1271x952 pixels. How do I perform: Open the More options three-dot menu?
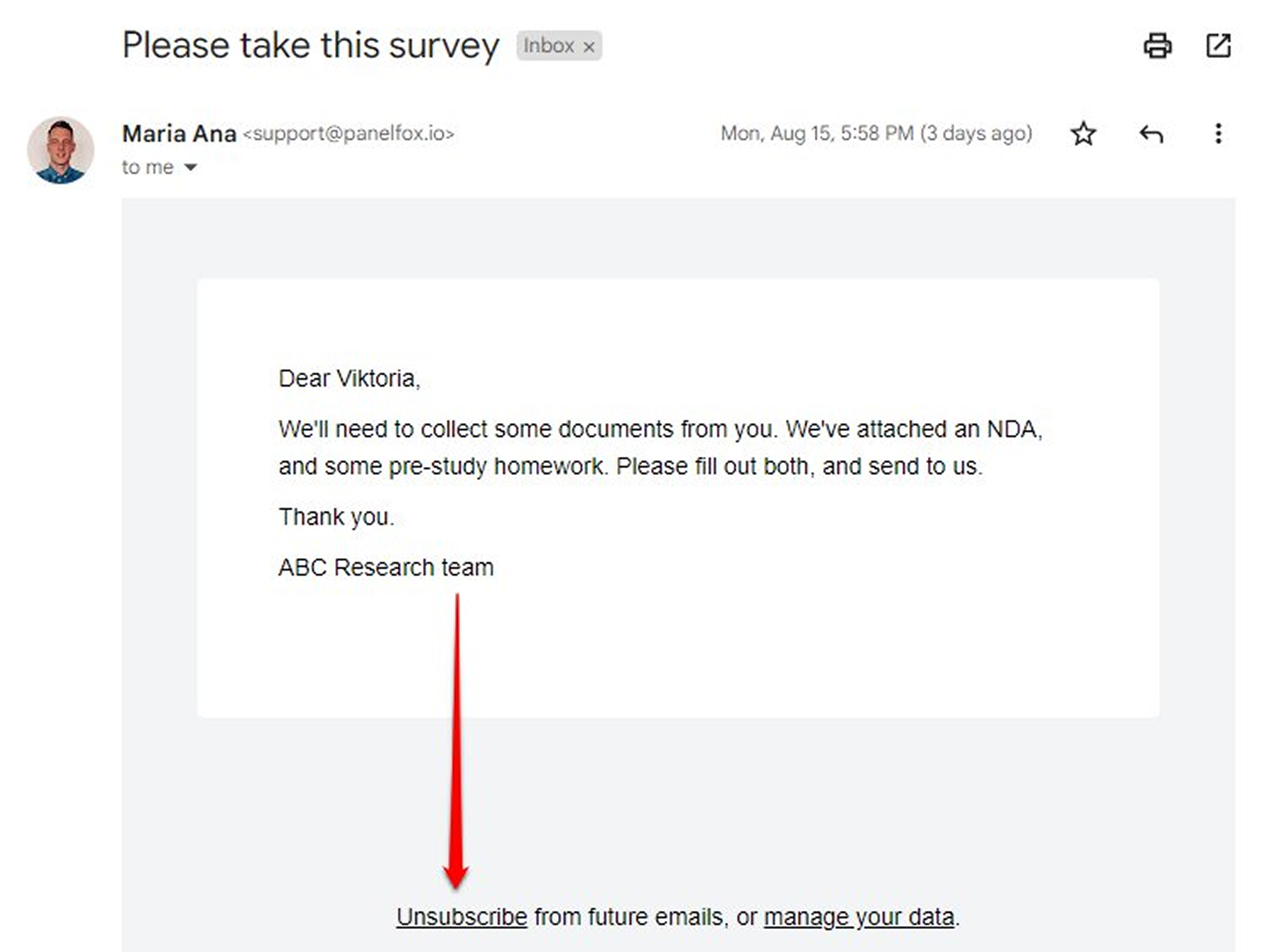(x=1217, y=134)
